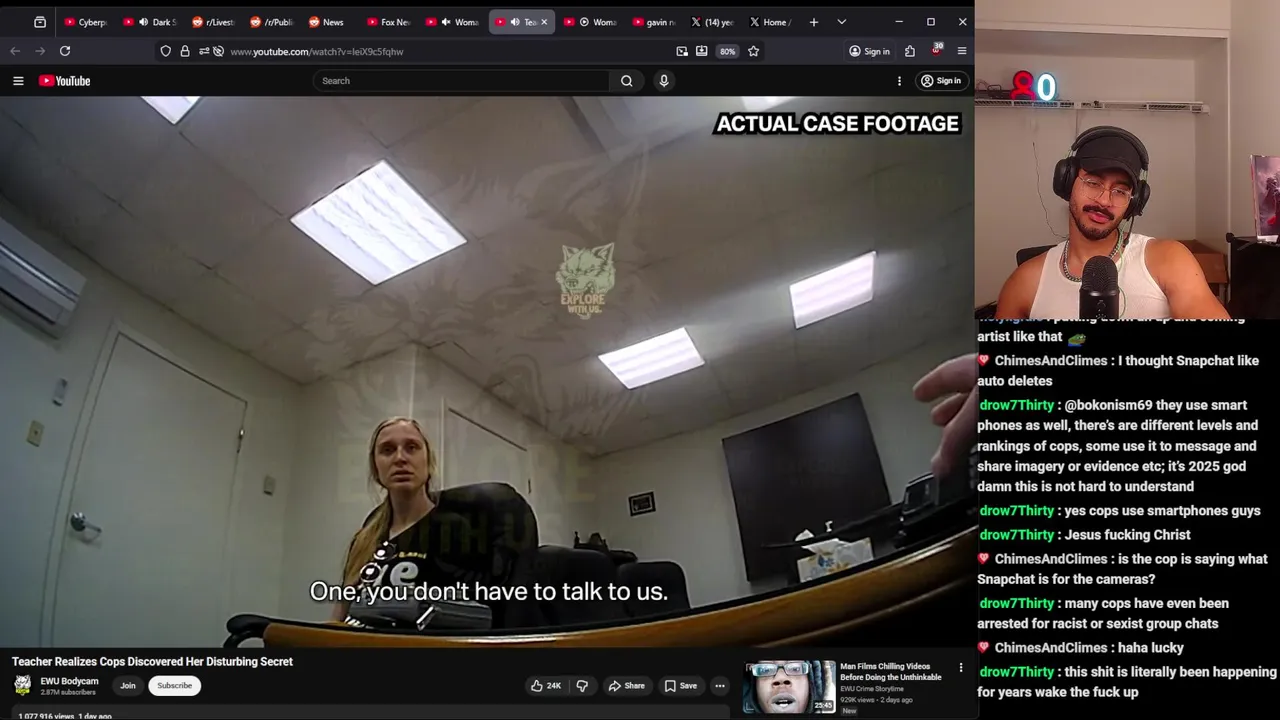Open YouTube guide hamburger menu
This screenshot has width=1280, height=720.
click(x=18, y=81)
